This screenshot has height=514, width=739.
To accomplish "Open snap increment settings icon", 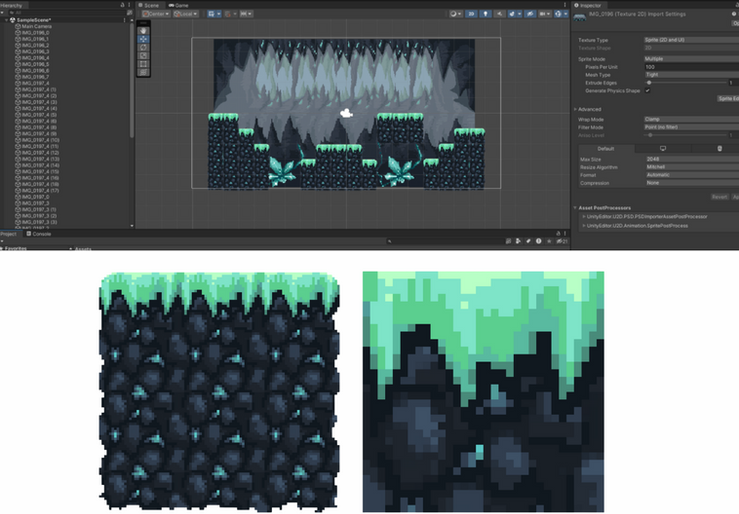I will click(x=246, y=14).
